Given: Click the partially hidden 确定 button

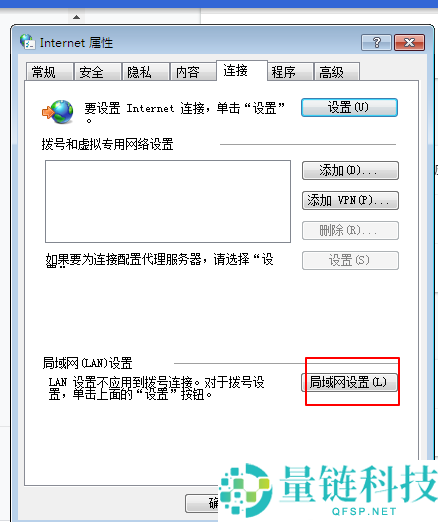Looking at the screenshot, I should [202, 504].
